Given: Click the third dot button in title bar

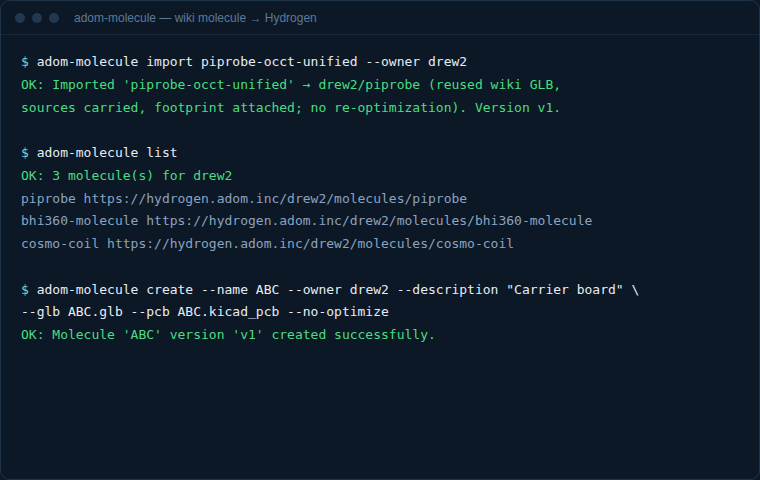Looking at the screenshot, I should [54, 18].
